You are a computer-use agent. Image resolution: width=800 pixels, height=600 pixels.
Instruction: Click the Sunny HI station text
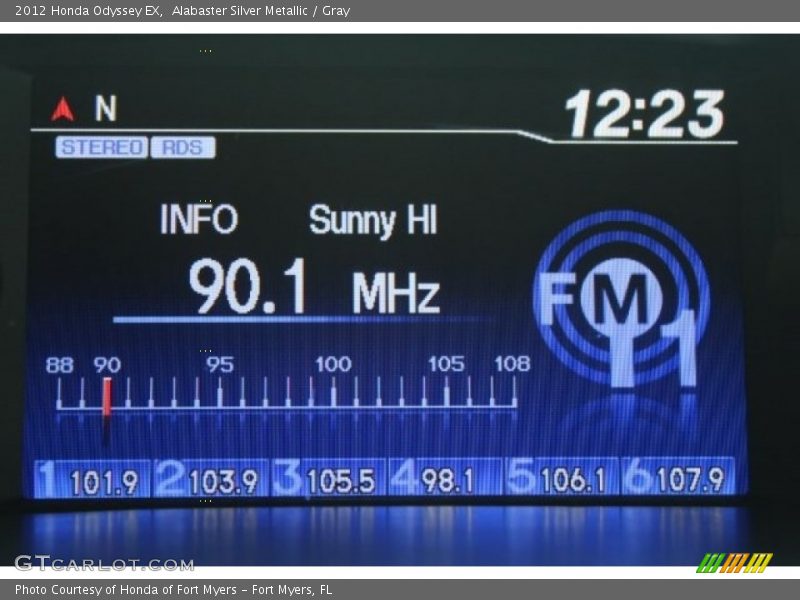373,220
